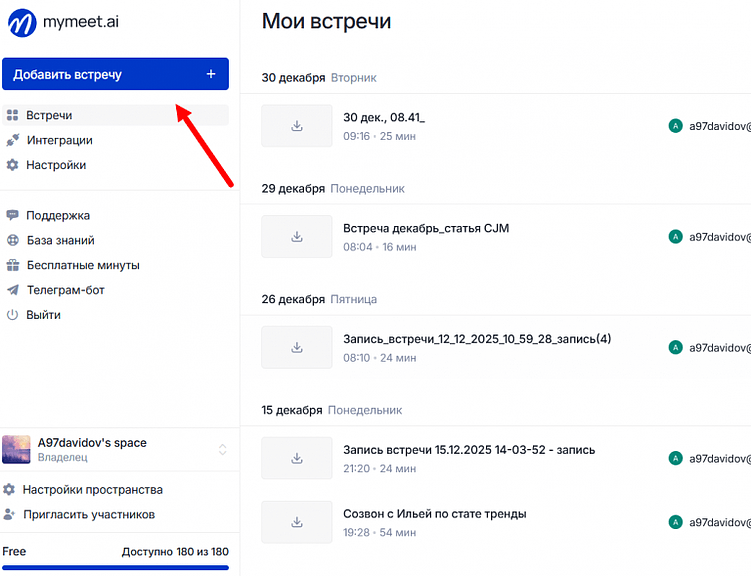
Task: Click the 08:04 • 16 мин duration text
Action: click(x=380, y=247)
